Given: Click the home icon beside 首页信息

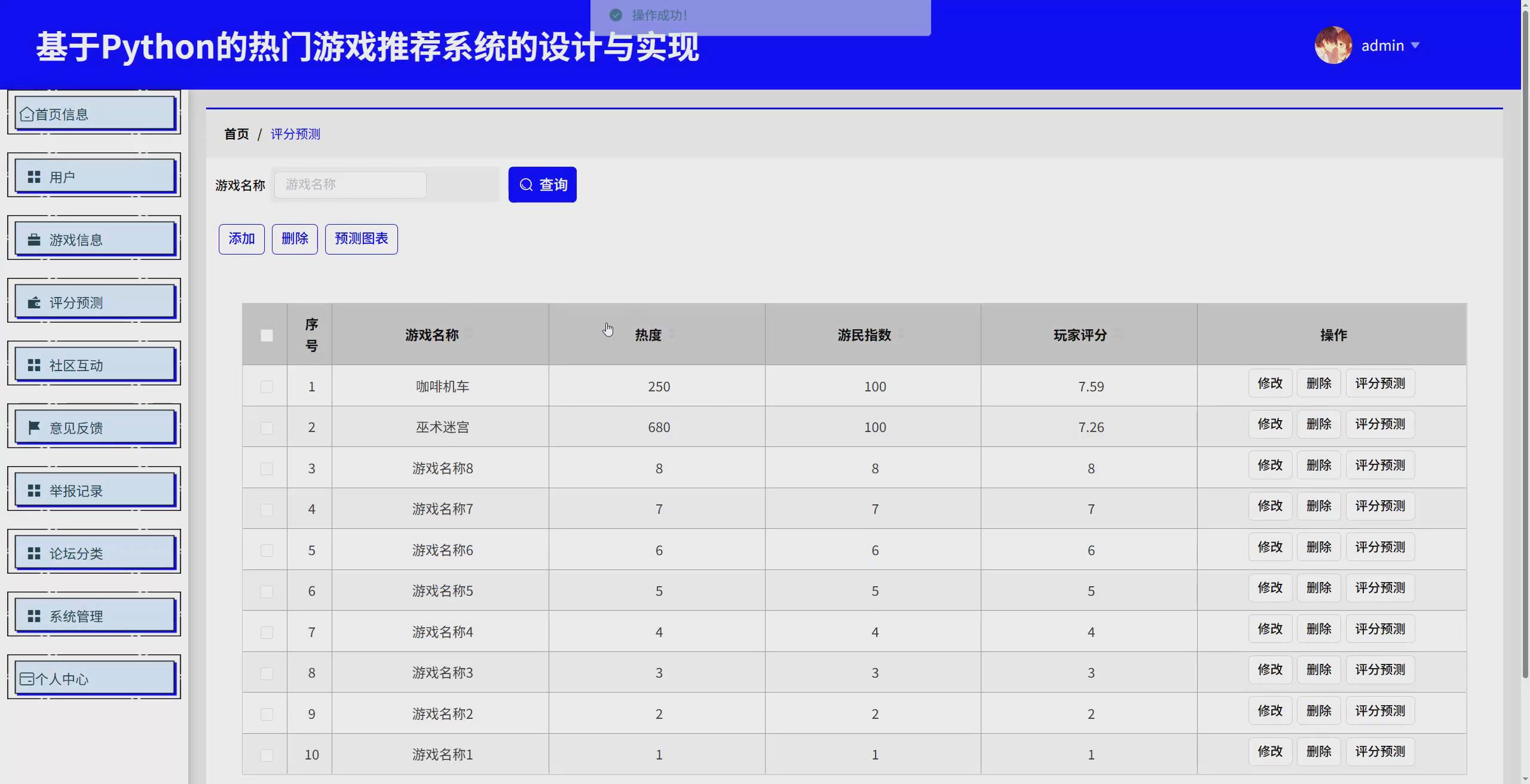Looking at the screenshot, I should (26, 114).
